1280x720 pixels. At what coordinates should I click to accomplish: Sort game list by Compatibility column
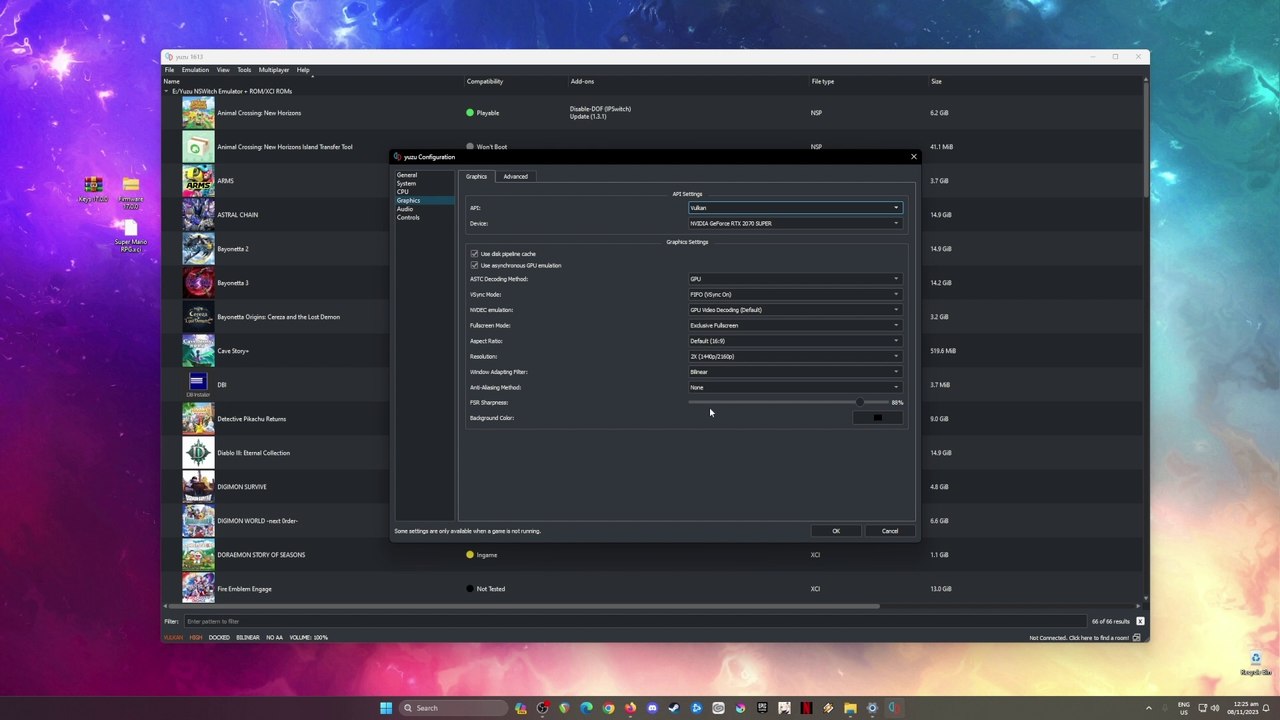[485, 82]
